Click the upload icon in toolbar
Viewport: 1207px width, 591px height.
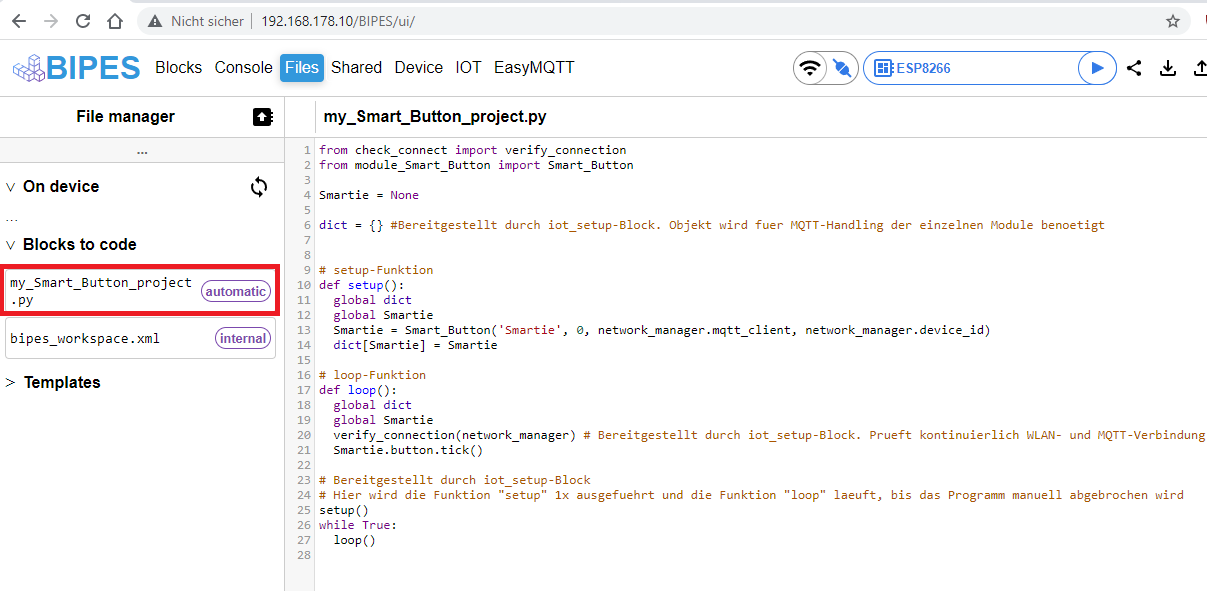point(1200,68)
